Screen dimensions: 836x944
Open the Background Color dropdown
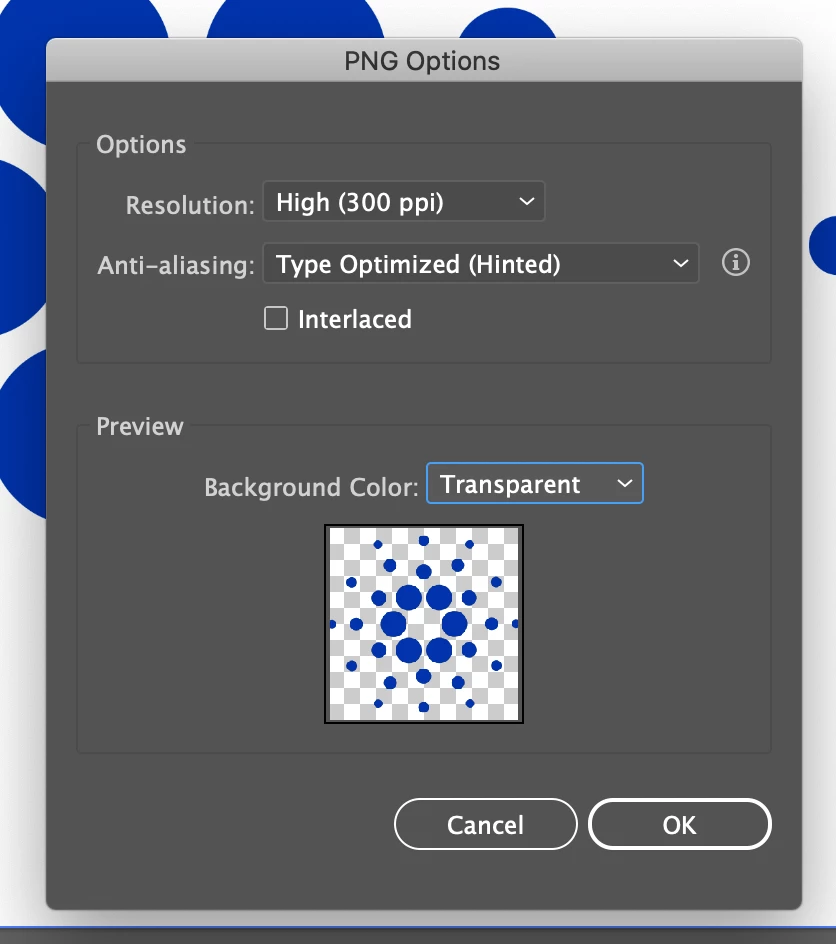(x=534, y=483)
